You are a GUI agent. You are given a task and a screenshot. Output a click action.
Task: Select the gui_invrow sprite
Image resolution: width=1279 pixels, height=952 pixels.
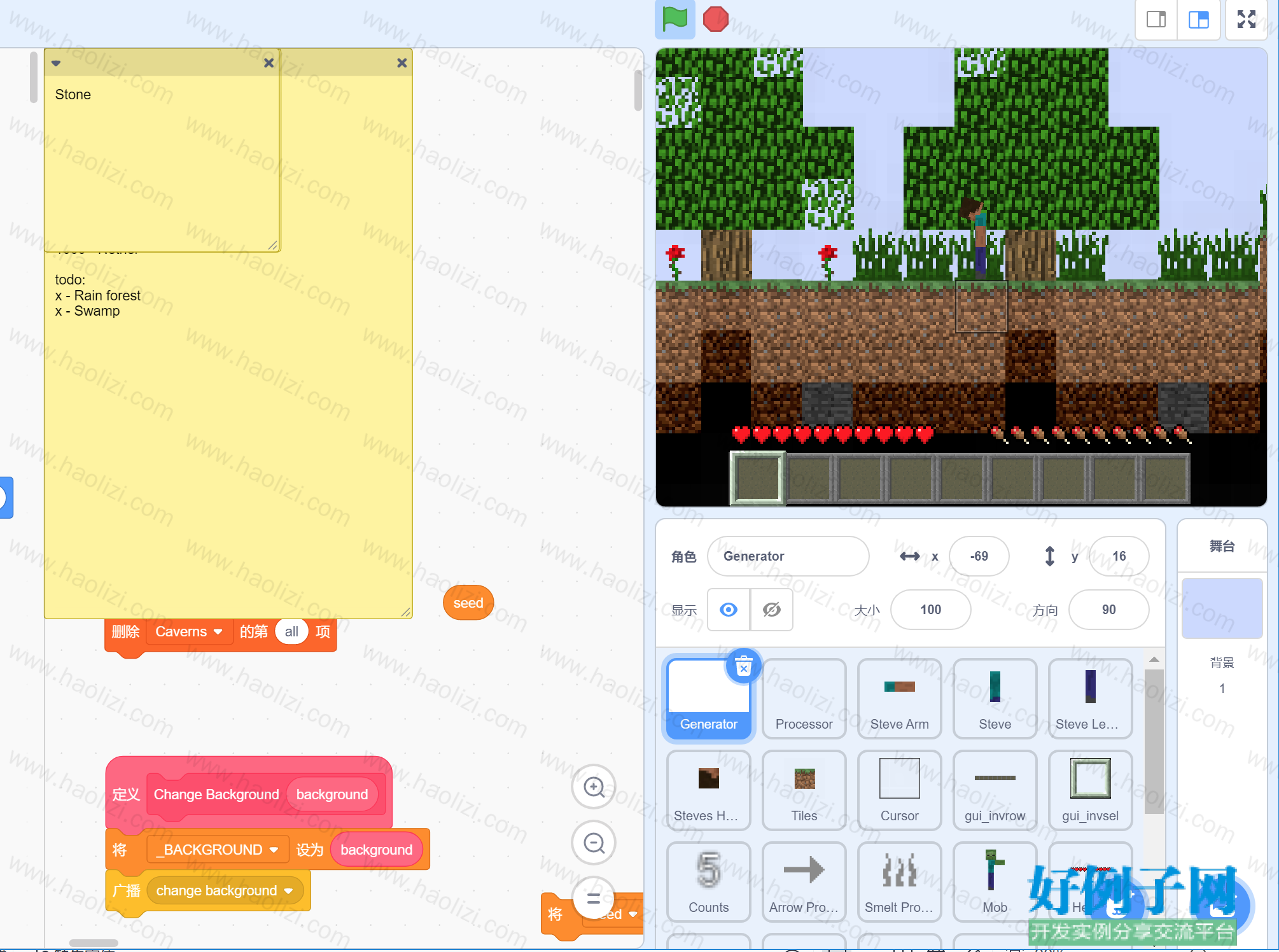(x=995, y=790)
